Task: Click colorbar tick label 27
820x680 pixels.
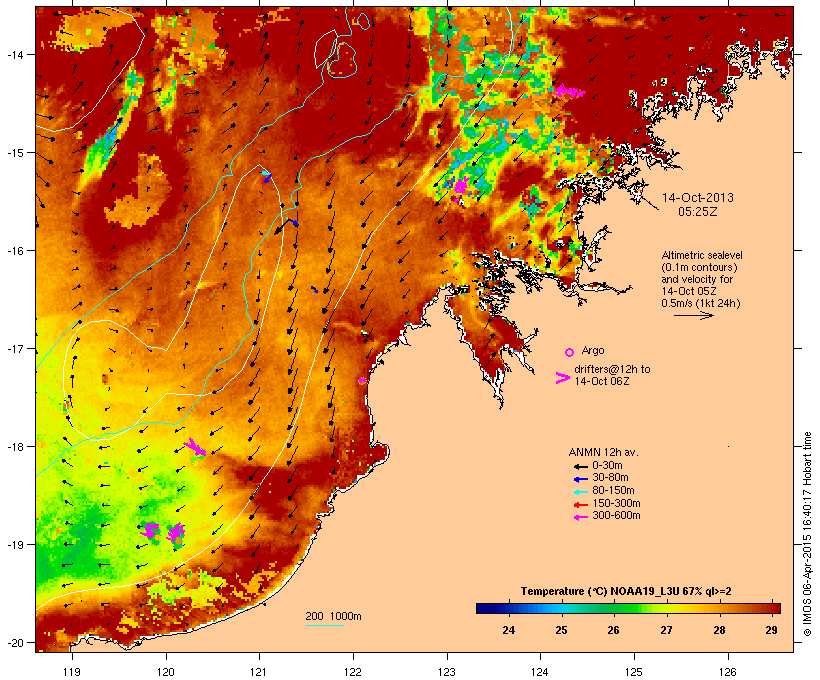Action: tap(666, 630)
